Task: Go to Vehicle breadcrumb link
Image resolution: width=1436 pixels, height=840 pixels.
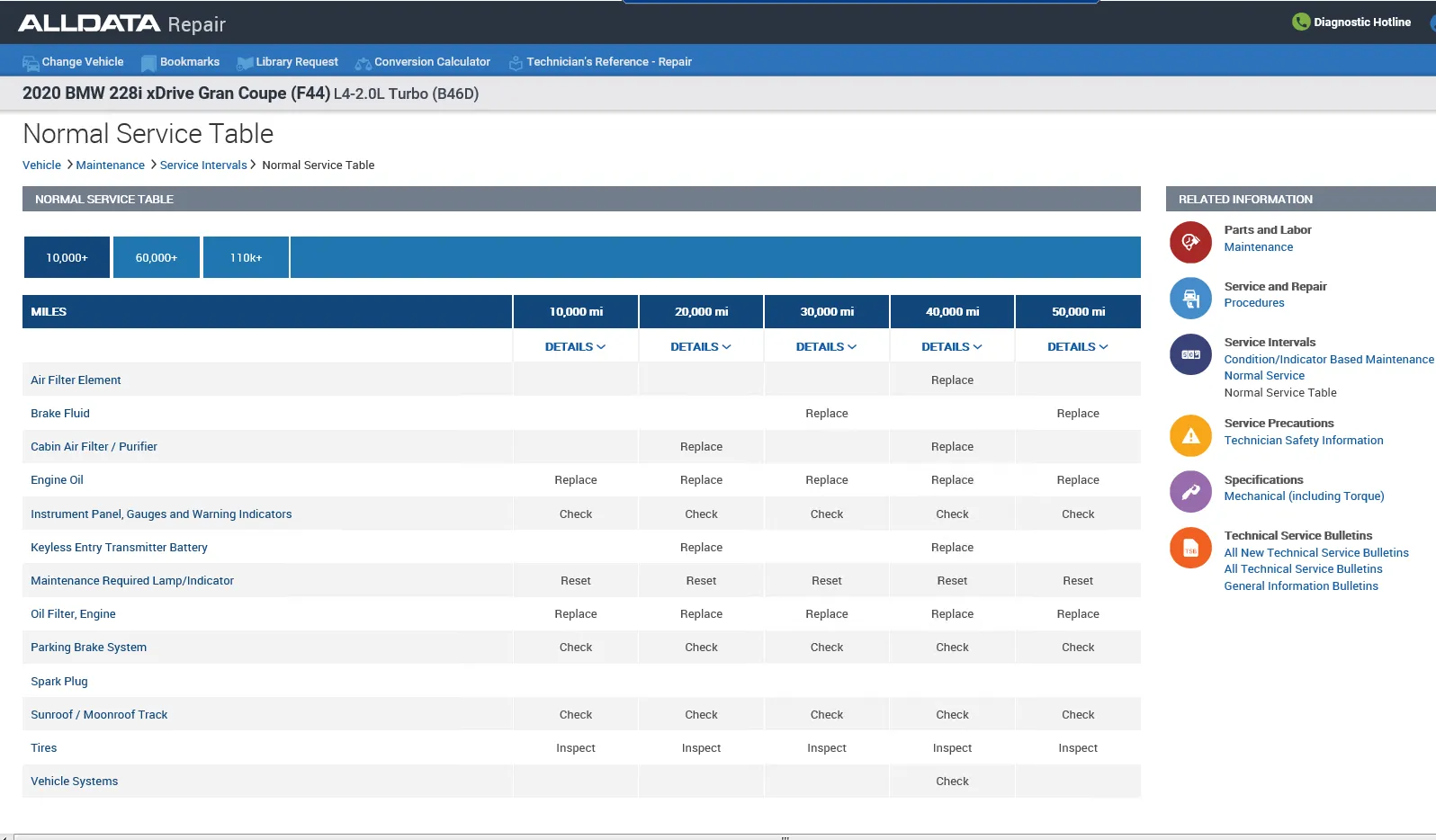Action: [x=41, y=165]
